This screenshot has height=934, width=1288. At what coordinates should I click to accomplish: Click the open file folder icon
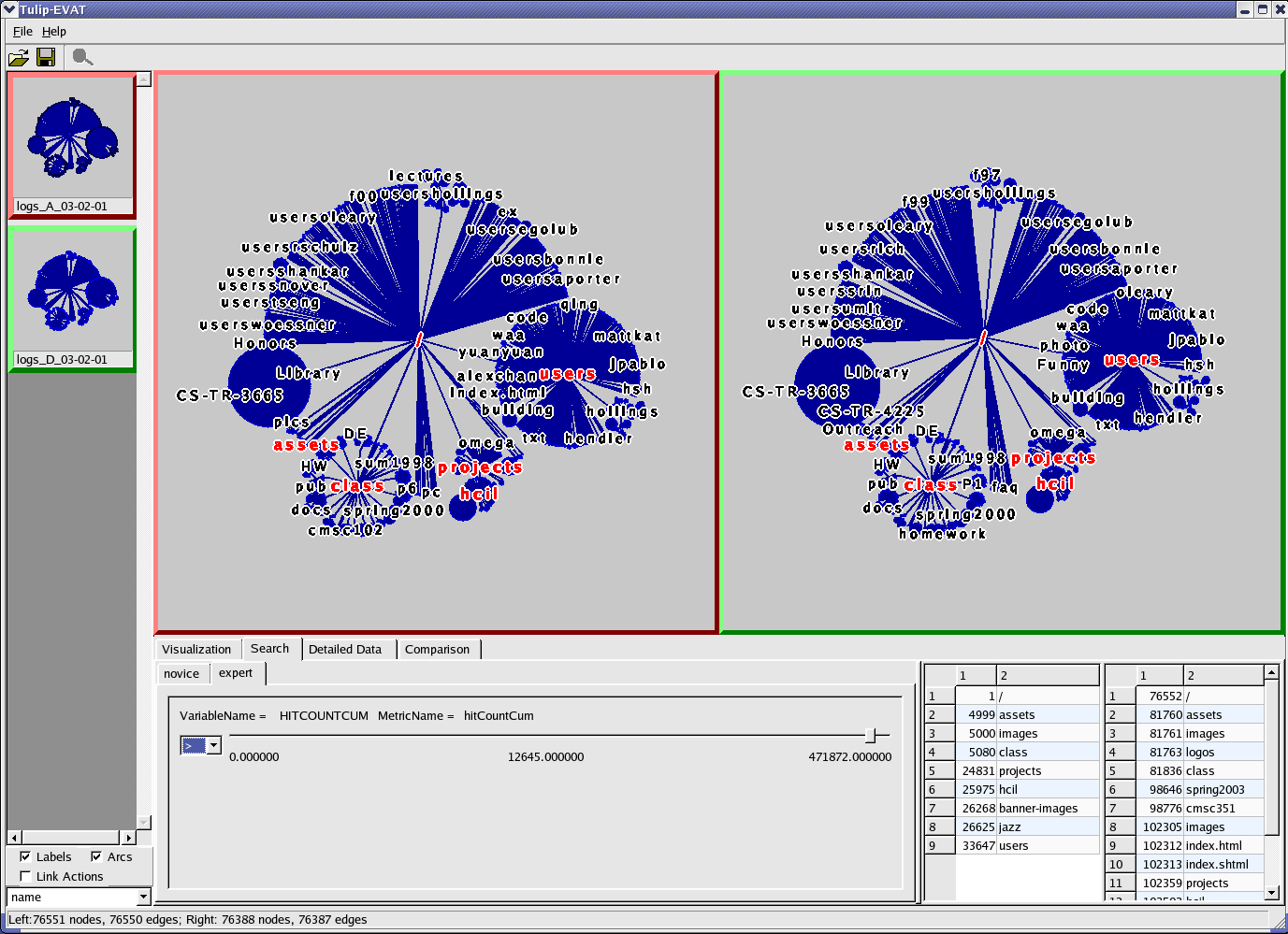click(x=18, y=58)
